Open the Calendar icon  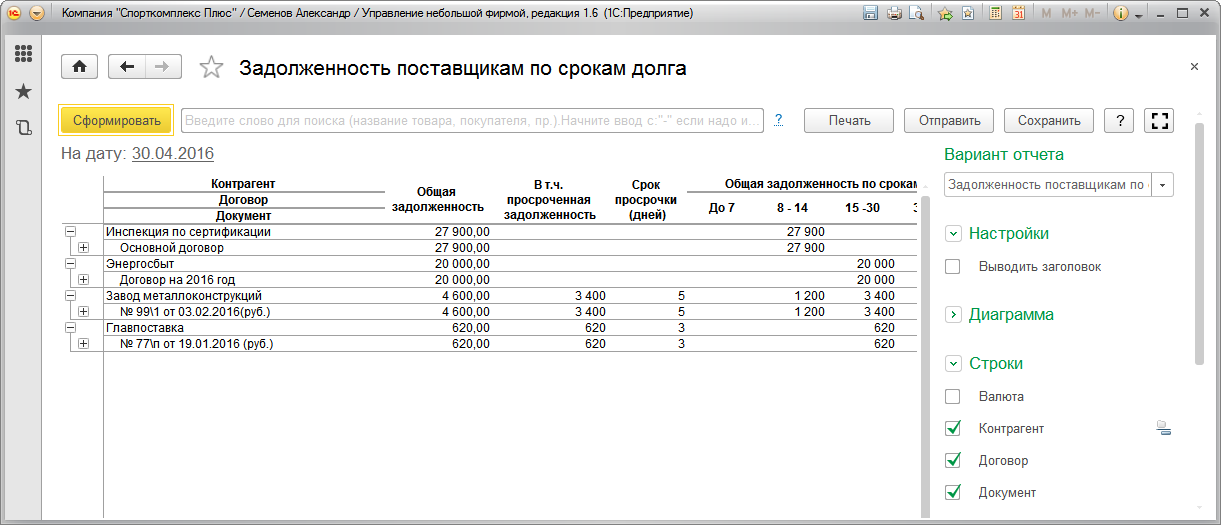pos(1018,14)
